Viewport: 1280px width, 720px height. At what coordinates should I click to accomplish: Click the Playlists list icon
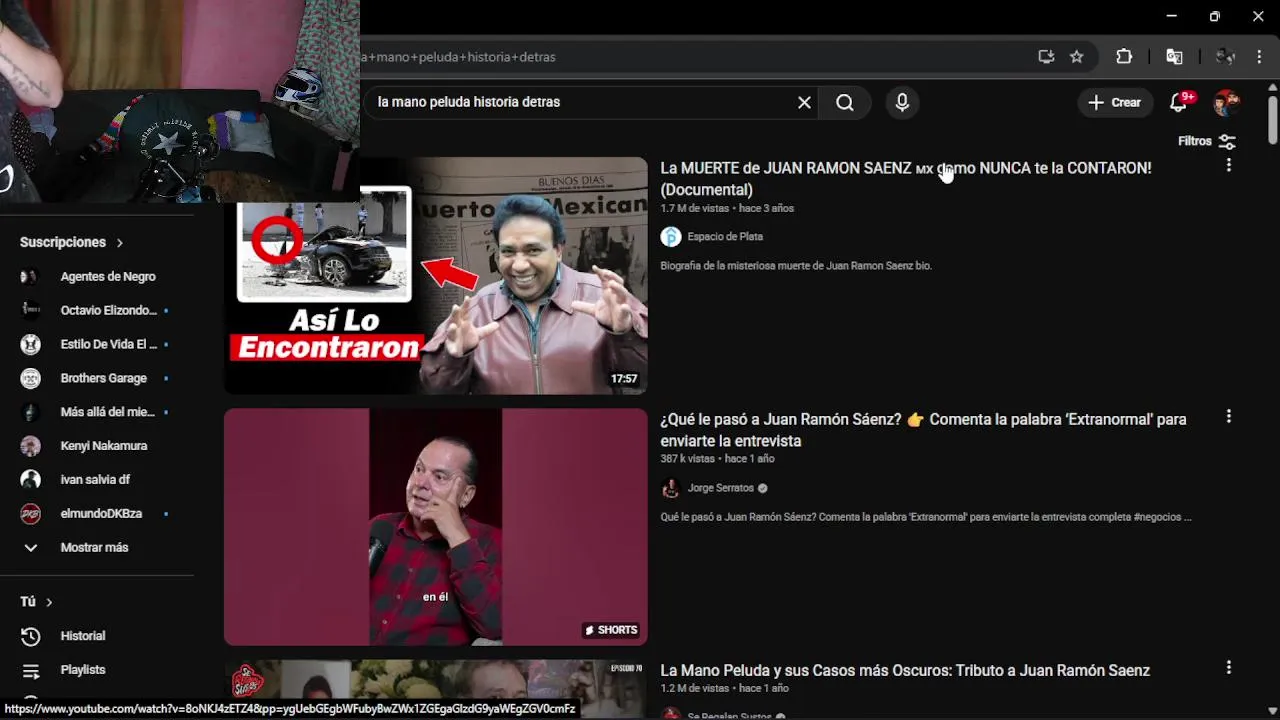pyautogui.click(x=31, y=670)
